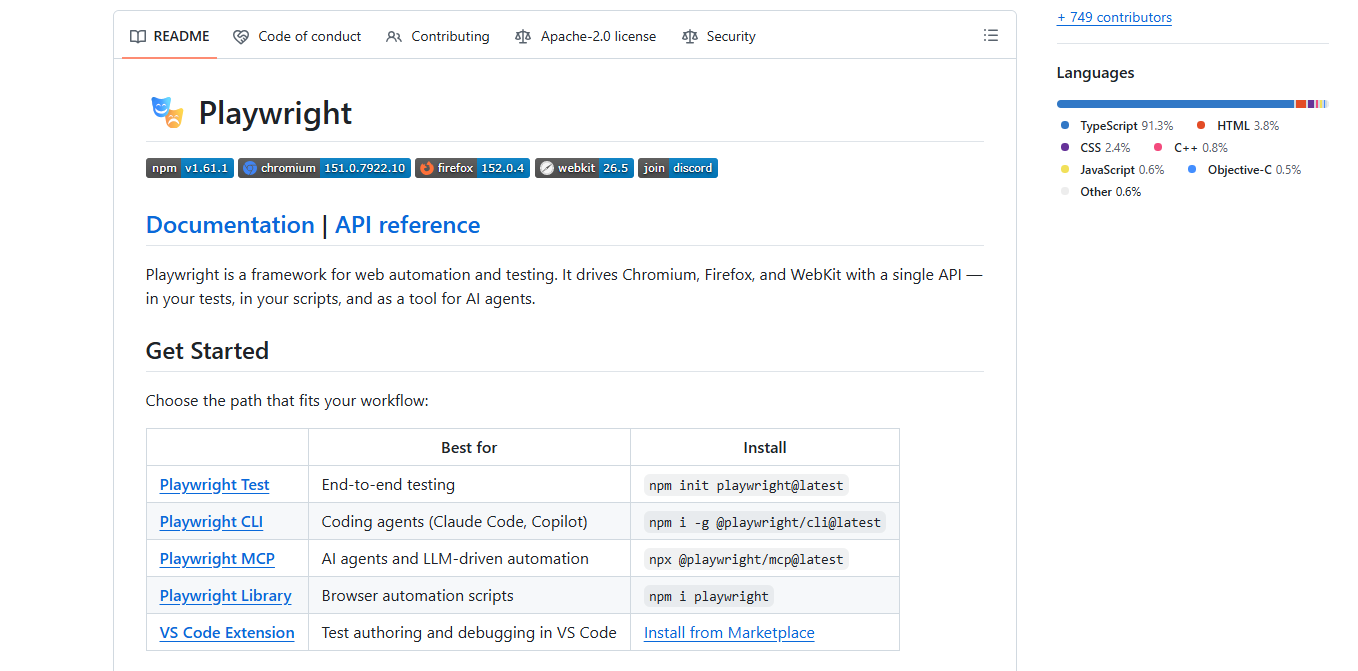1358x671 pixels.
Task: Switch to the Security tab
Action: click(x=719, y=36)
